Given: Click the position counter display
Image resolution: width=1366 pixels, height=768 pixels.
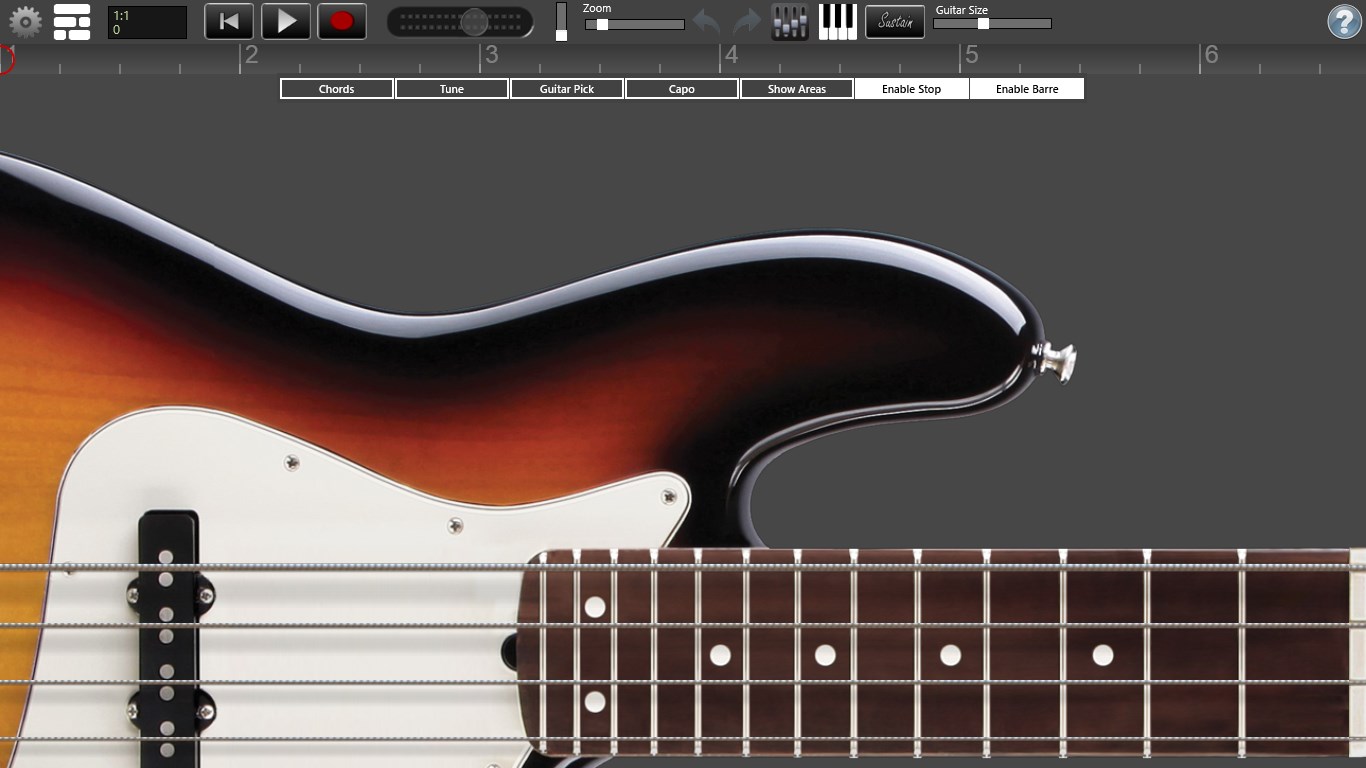Looking at the screenshot, I should [147, 22].
